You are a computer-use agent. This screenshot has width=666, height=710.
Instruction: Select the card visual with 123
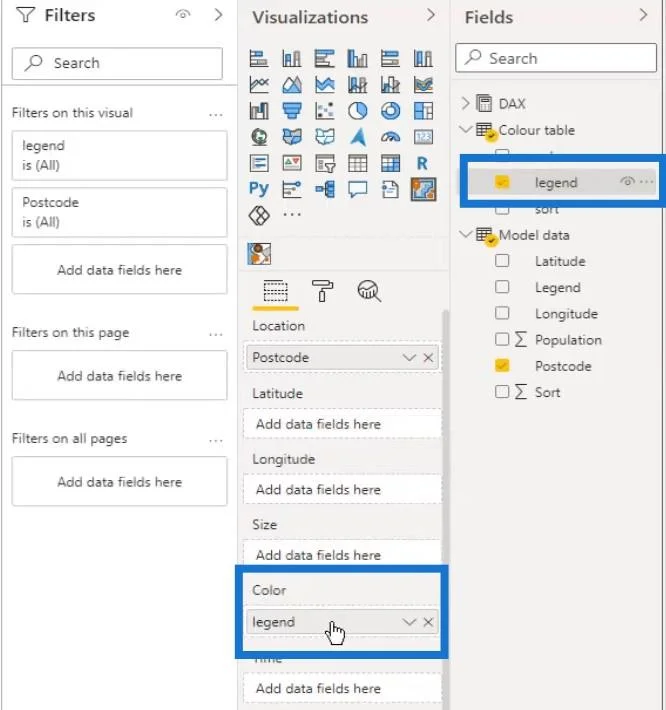[423, 137]
